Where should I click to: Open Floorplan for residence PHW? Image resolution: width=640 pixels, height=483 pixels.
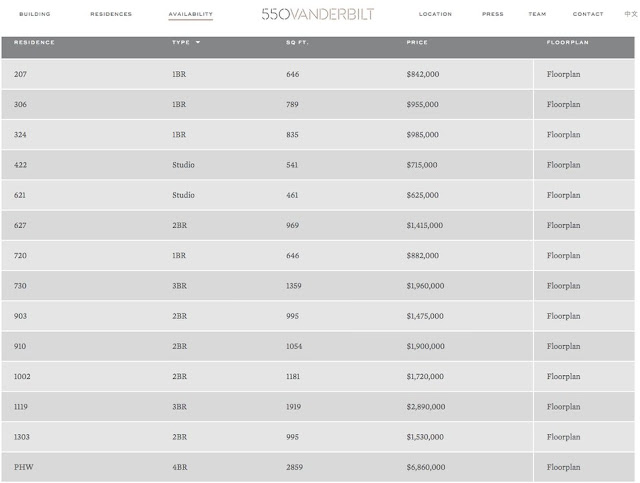(563, 467)
